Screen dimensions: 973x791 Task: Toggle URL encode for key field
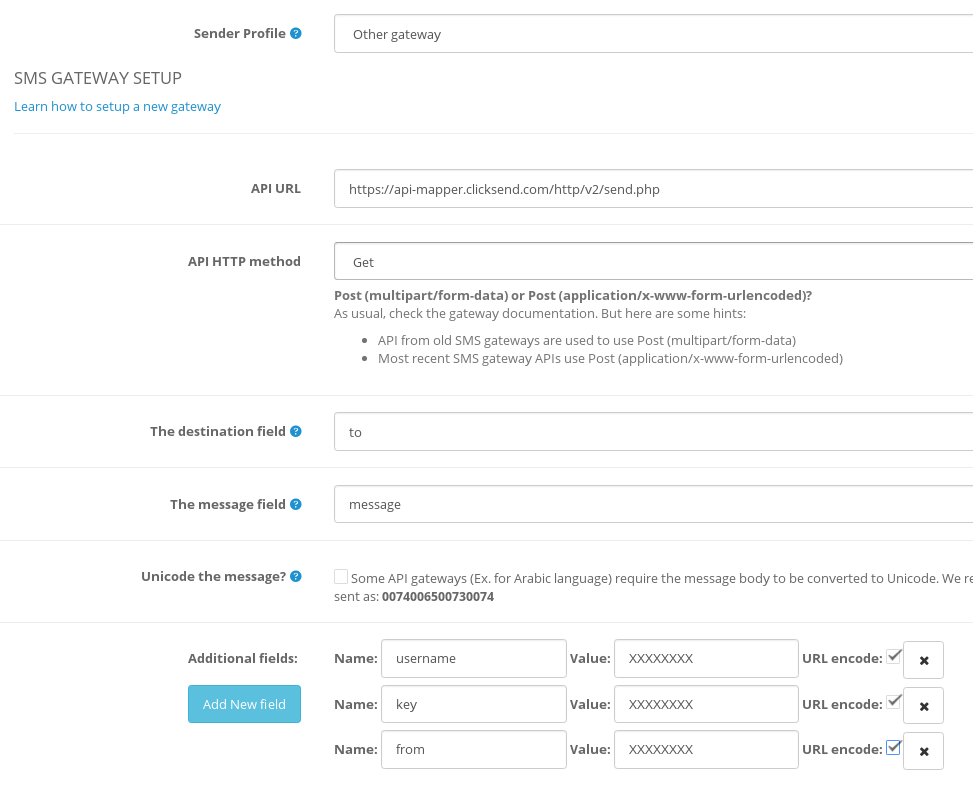[x=894, y=701]
